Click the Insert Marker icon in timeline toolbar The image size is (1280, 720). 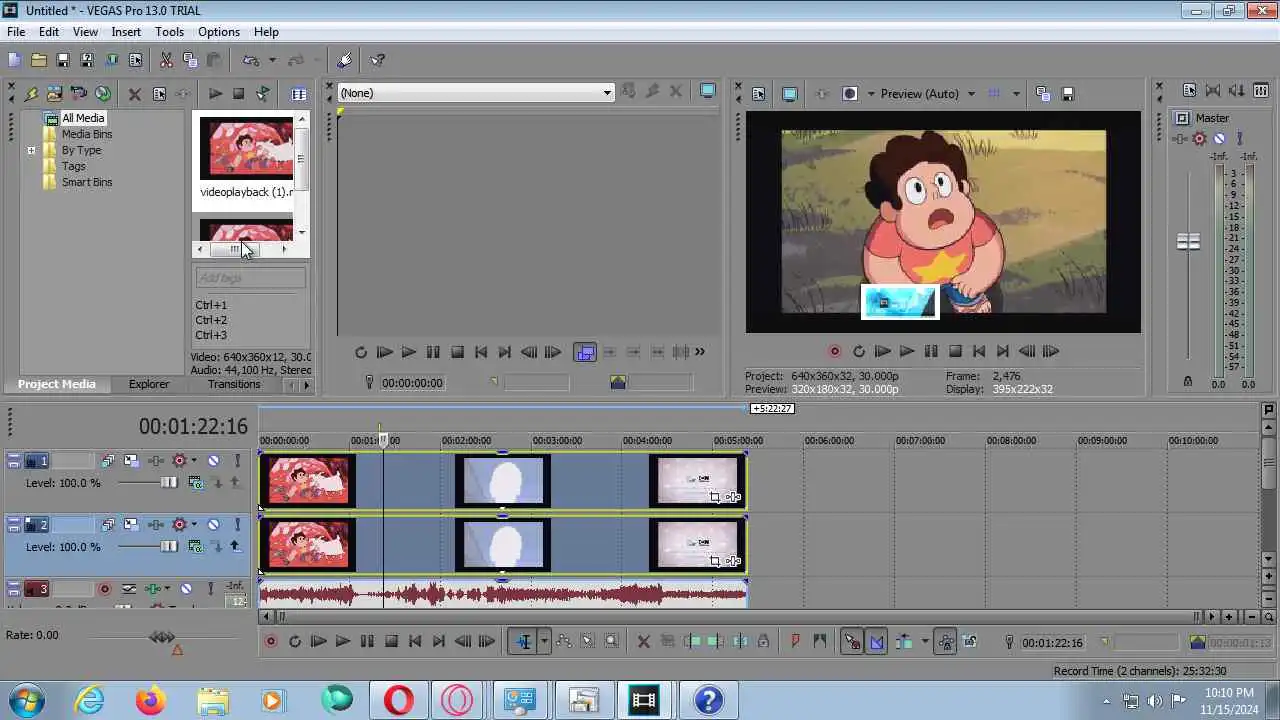tap(796, 642)
